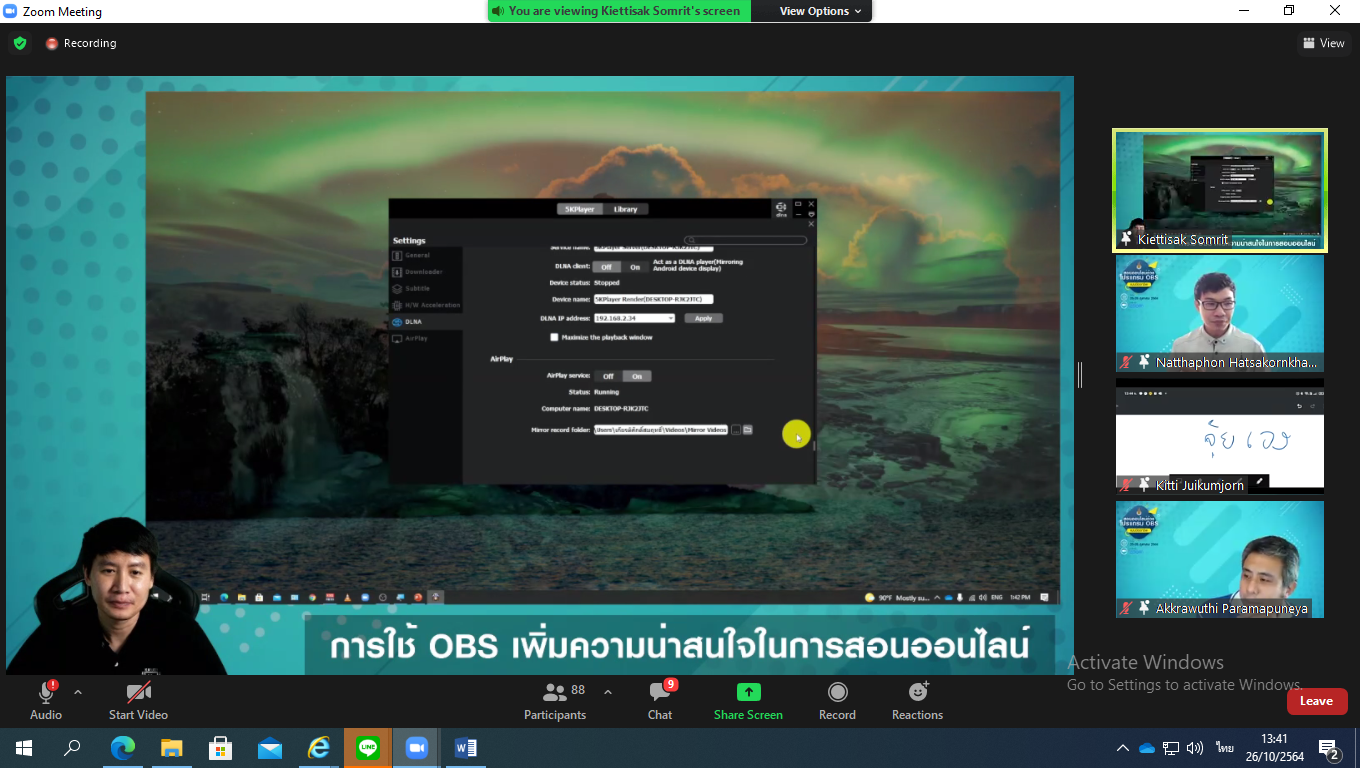Open Windows taskbar search
Viewport: 1360px width, 768px height.
click(x=72, y=748)
